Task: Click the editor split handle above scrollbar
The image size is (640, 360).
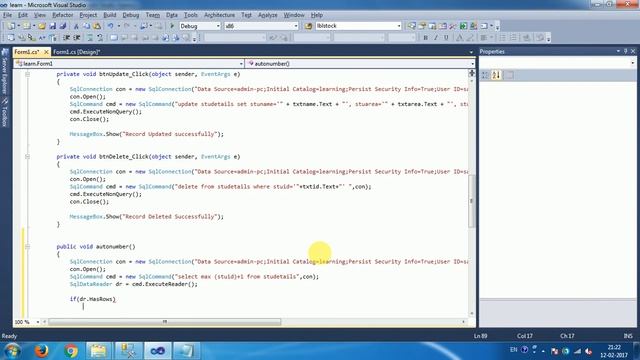Action: point(471,73)
